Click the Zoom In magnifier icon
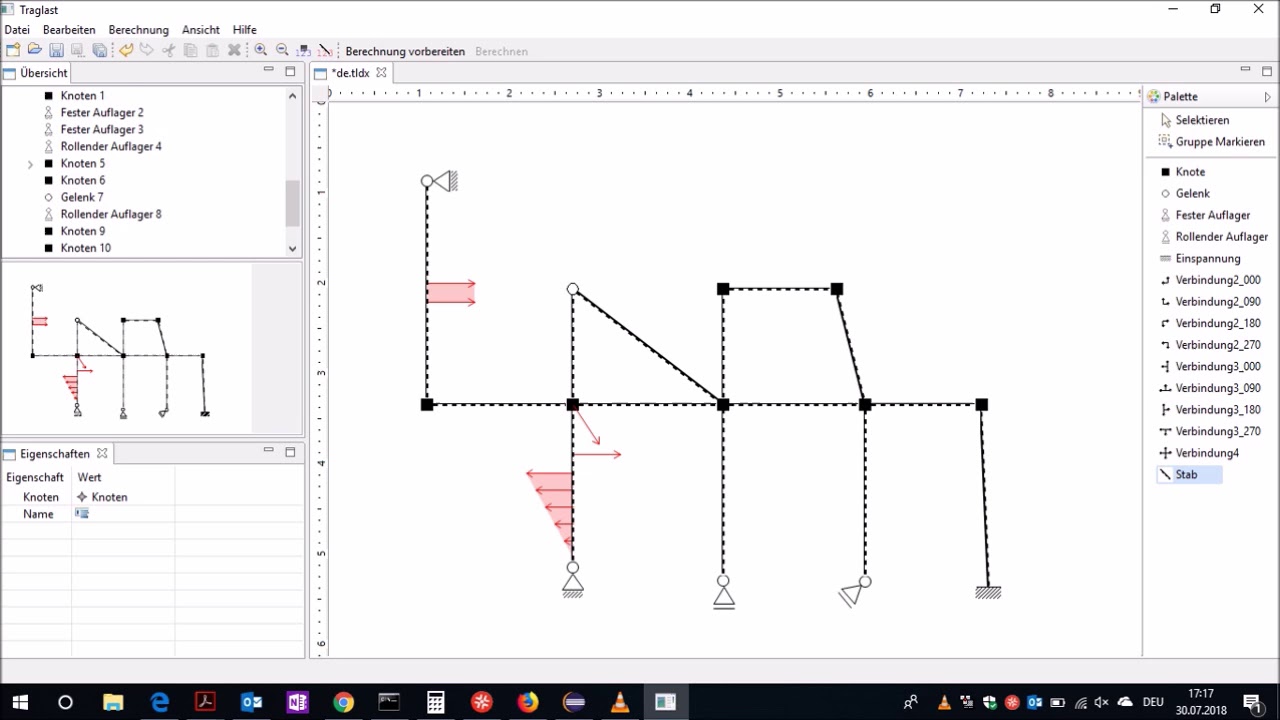The width and height of the screenshot is (1280, 720). pyautogui.click(x=261, y=50)
